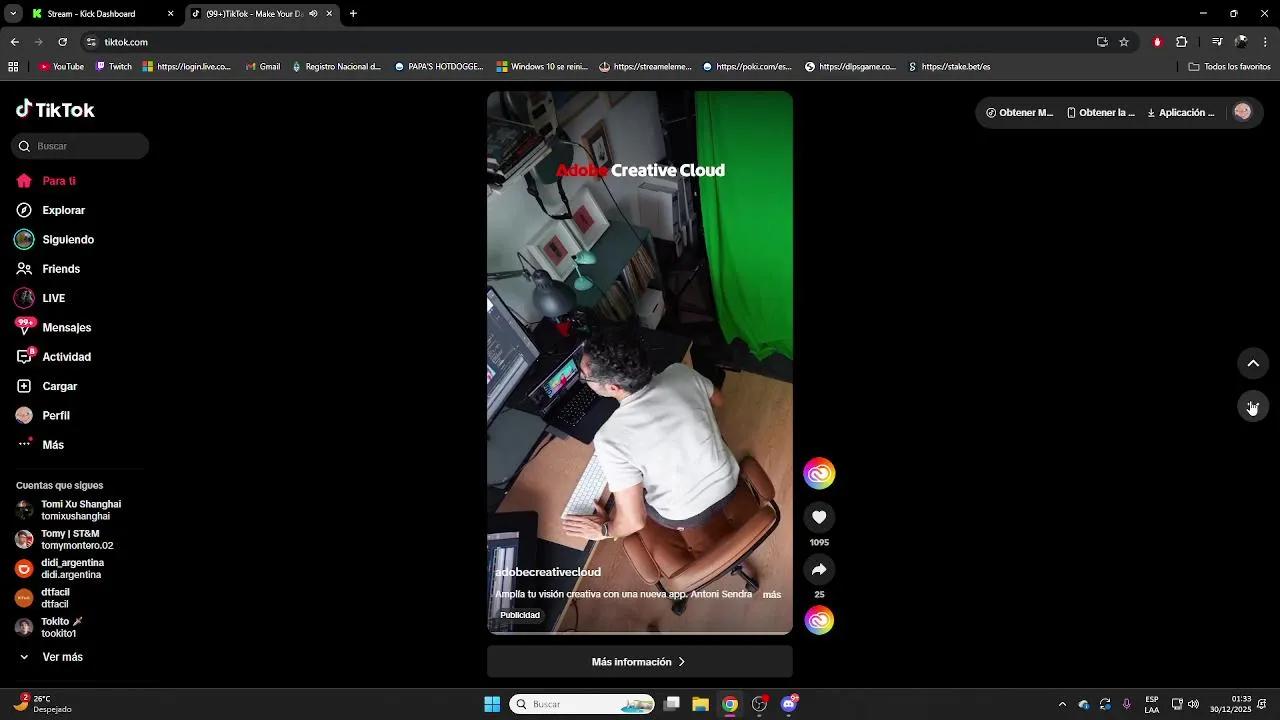1280x720 pixels.
Task: Open the apps grid in bookmarks bar
Action: 13,67
